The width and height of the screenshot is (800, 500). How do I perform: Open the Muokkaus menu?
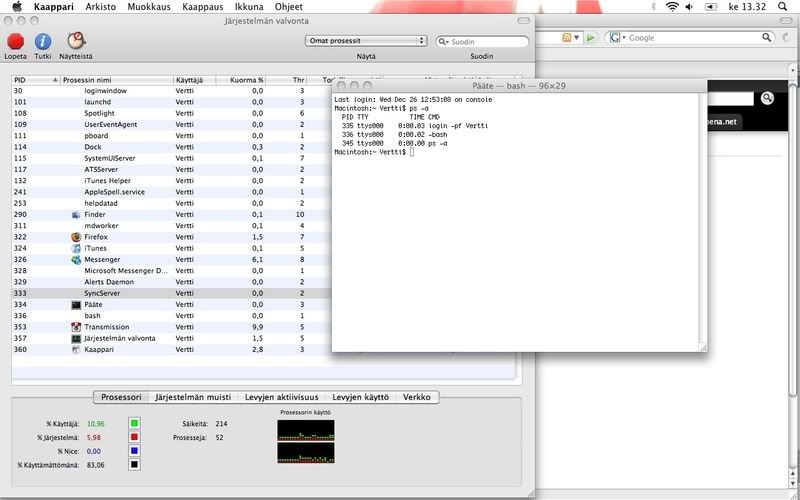coord(149,7)
